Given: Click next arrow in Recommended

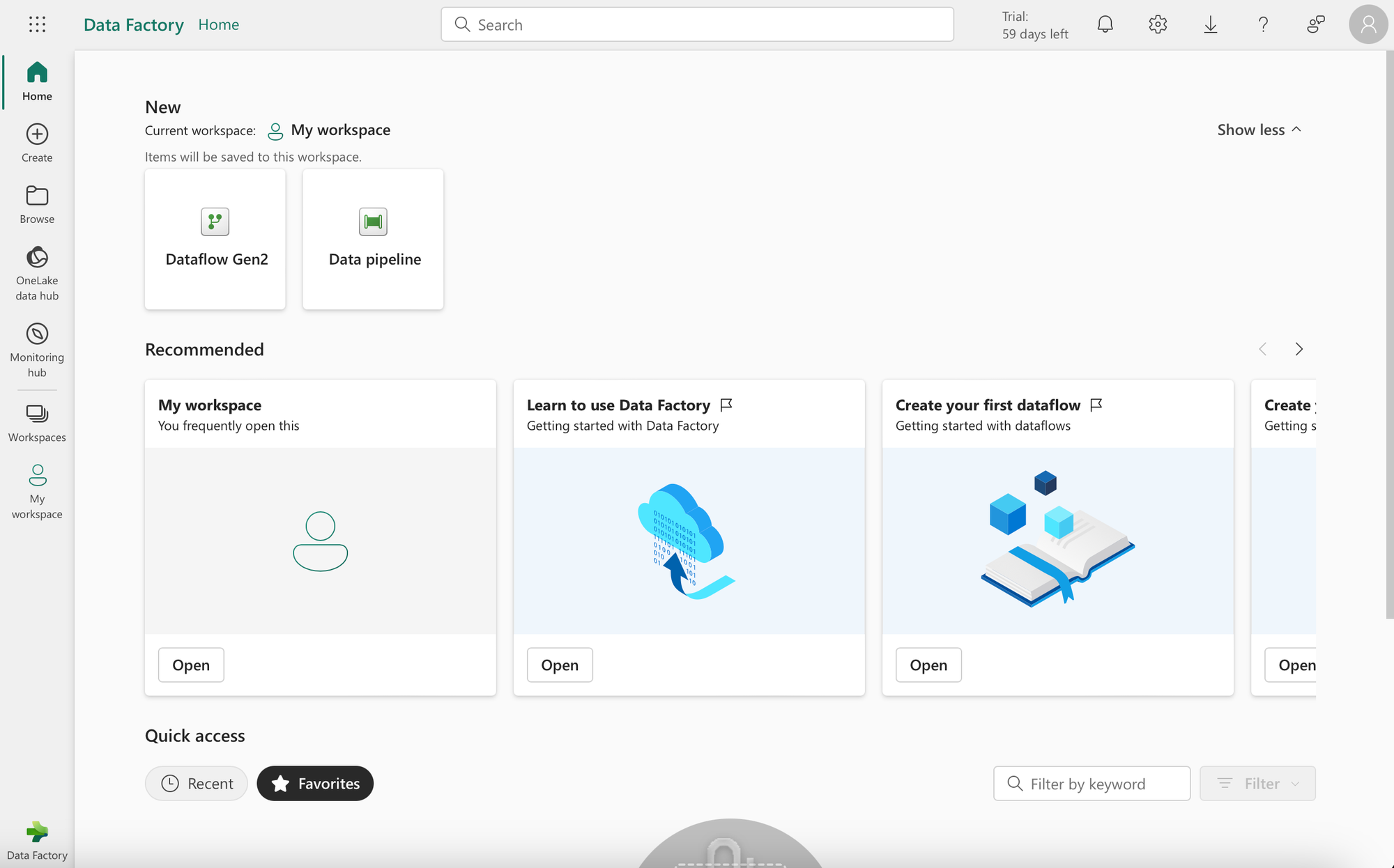Looking at the screenshot, I should (x=1299, y=349).
